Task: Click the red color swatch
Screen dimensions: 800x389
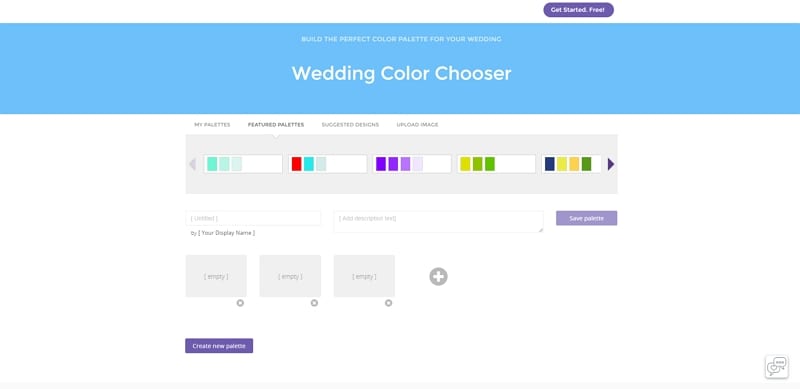Action: tap(296, 164)
